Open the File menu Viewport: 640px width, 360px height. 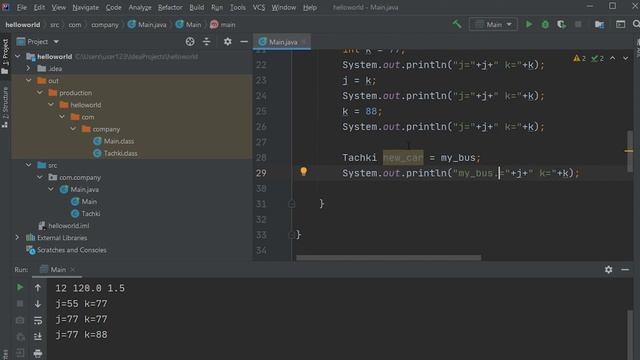click(x=22, y=7)
